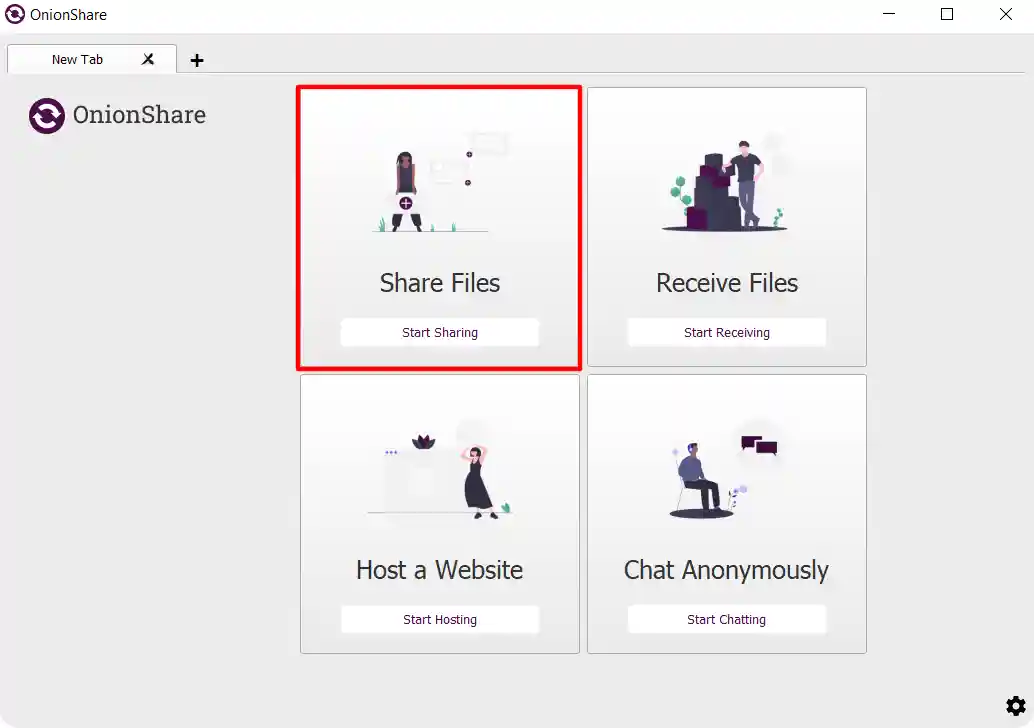
Task: Click the Receive Files illustration
Action: pyautogui.click(x=726, y=185)
